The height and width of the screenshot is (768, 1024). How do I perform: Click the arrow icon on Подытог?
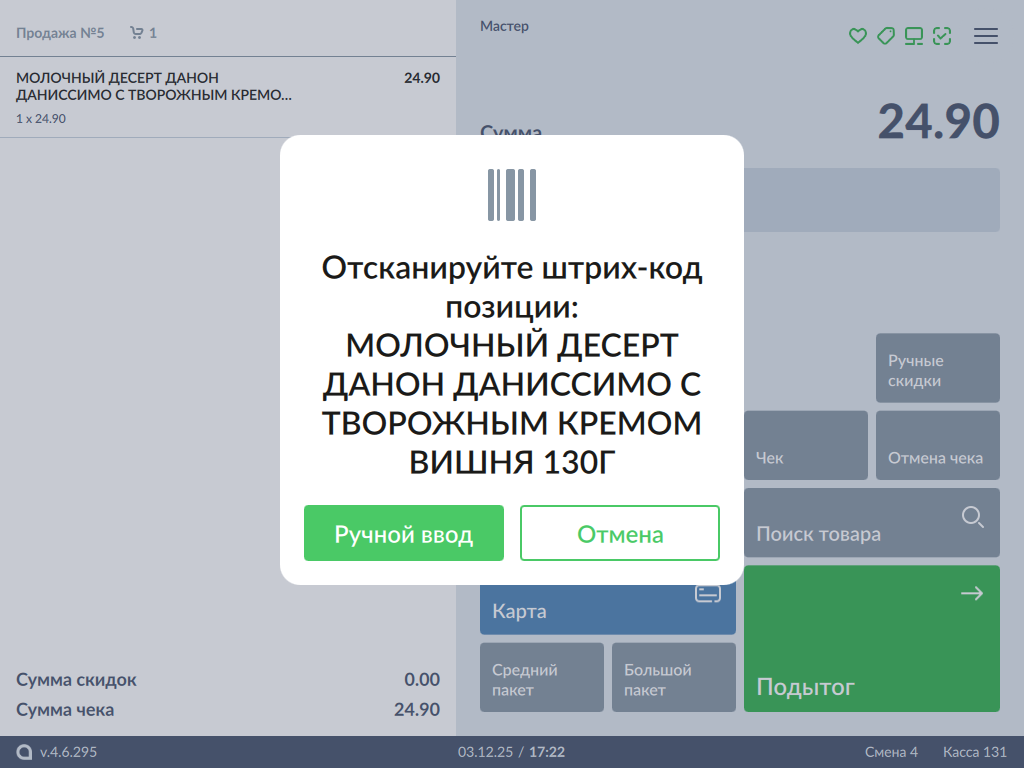click(971, 594)
